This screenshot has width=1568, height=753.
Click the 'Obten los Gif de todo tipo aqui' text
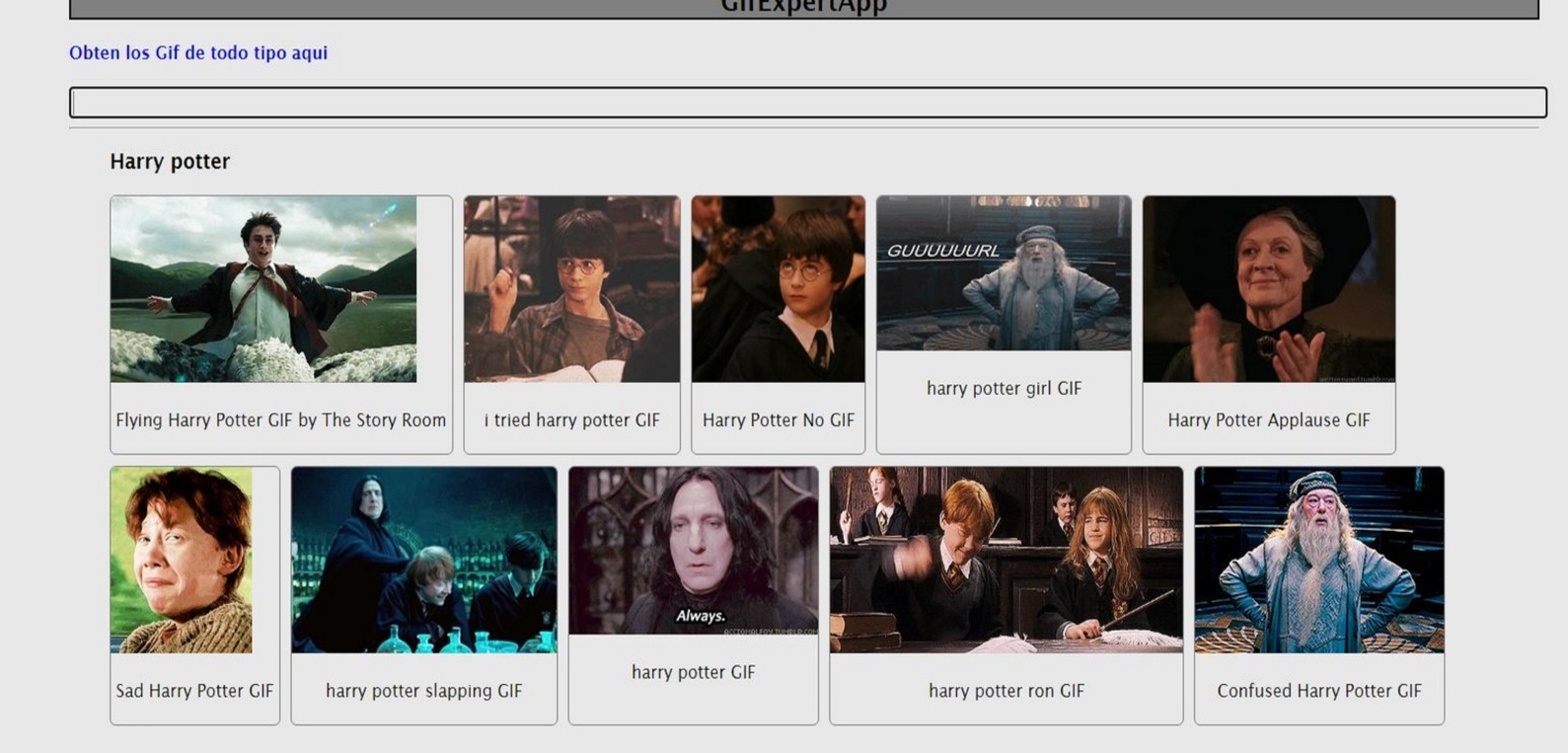[x=198, y=53]
